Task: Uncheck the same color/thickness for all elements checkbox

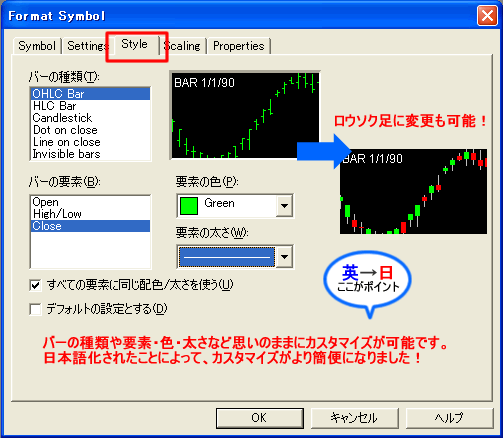Action: (35, 285)
